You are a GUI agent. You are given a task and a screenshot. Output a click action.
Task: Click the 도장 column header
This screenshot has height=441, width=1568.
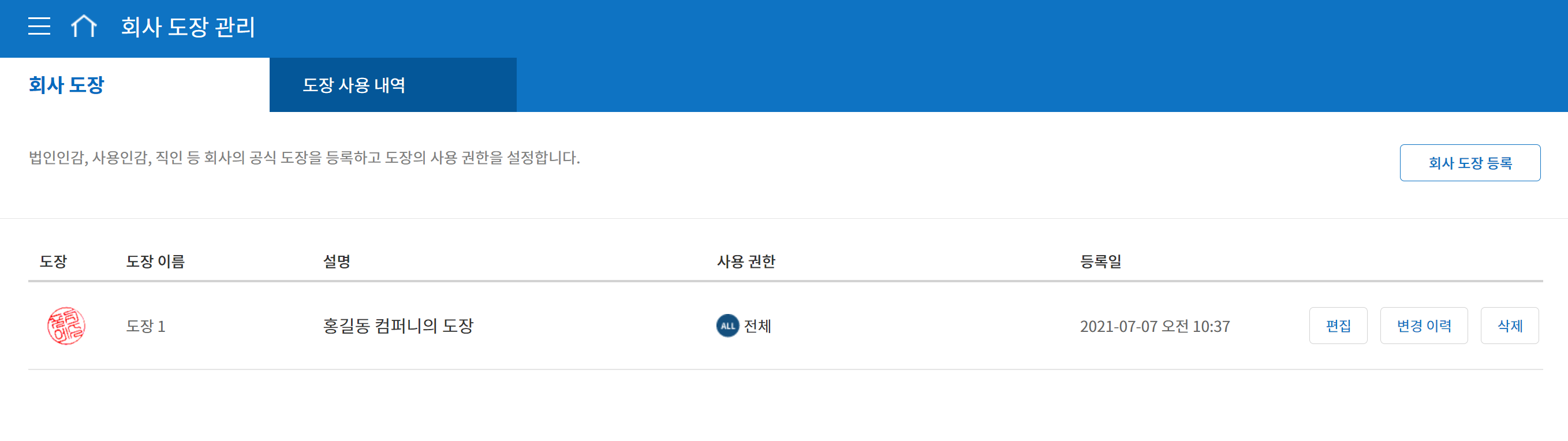click(x=54, y=261)
